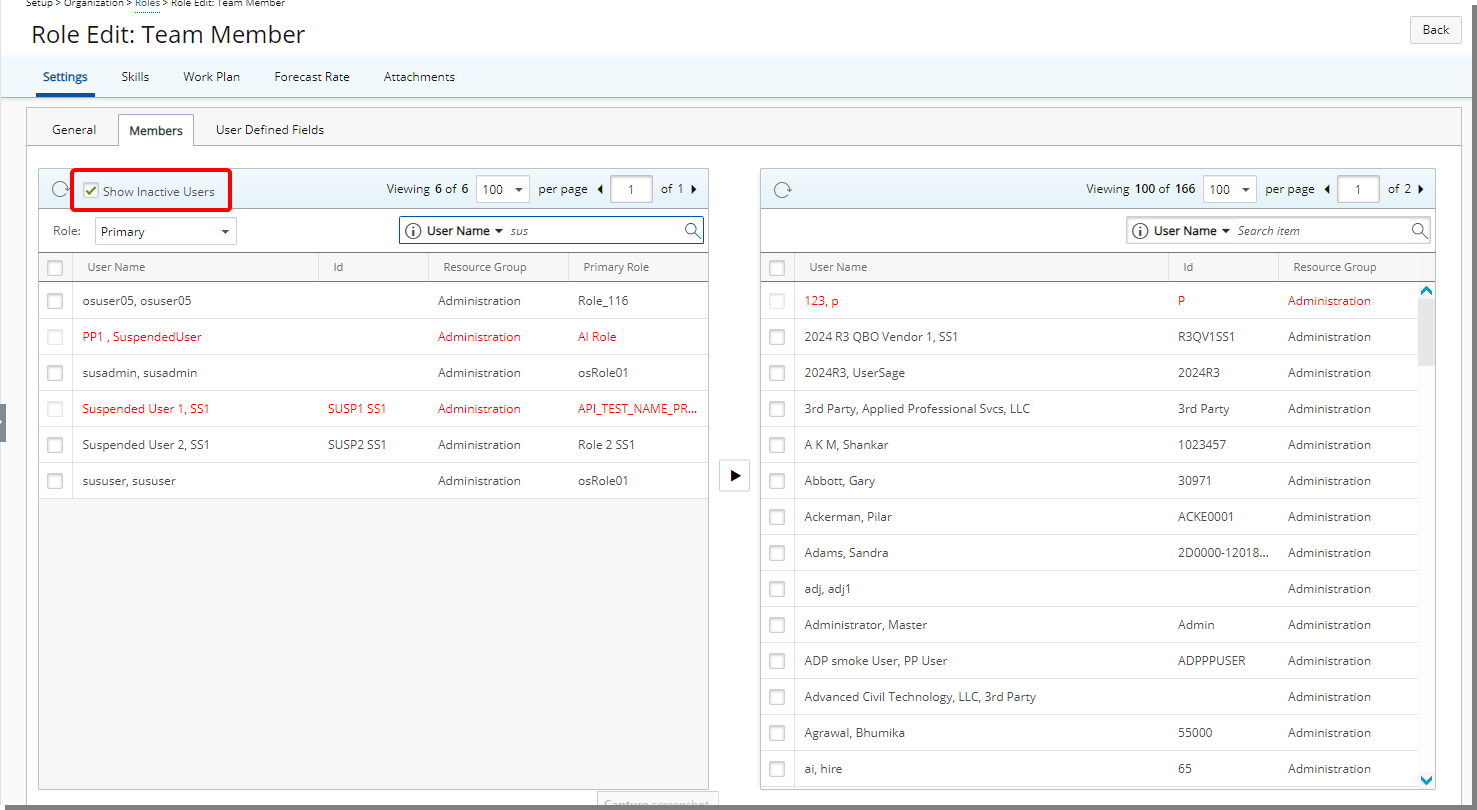This screenshot has height=810, width=1477.
Task: Click the move arrow between the lists
Action: [x=734, y=476]
